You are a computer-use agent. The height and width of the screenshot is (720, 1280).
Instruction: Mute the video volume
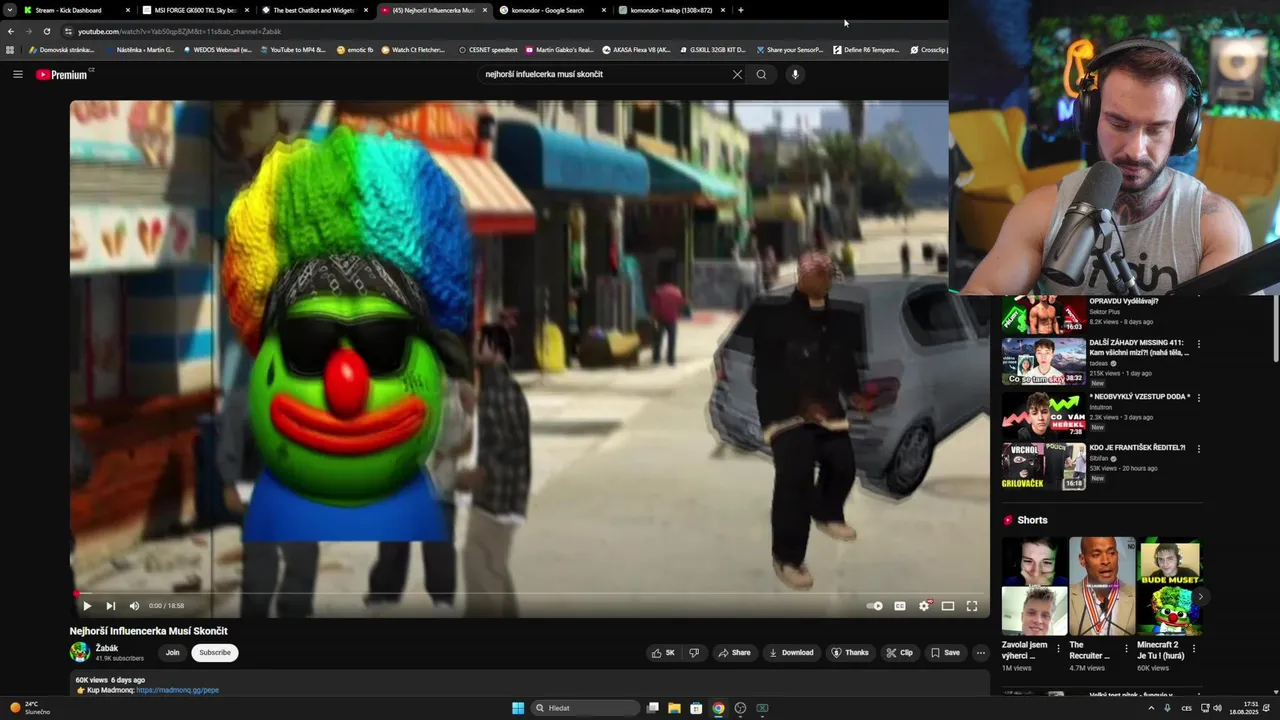click(x=134, y=605)
